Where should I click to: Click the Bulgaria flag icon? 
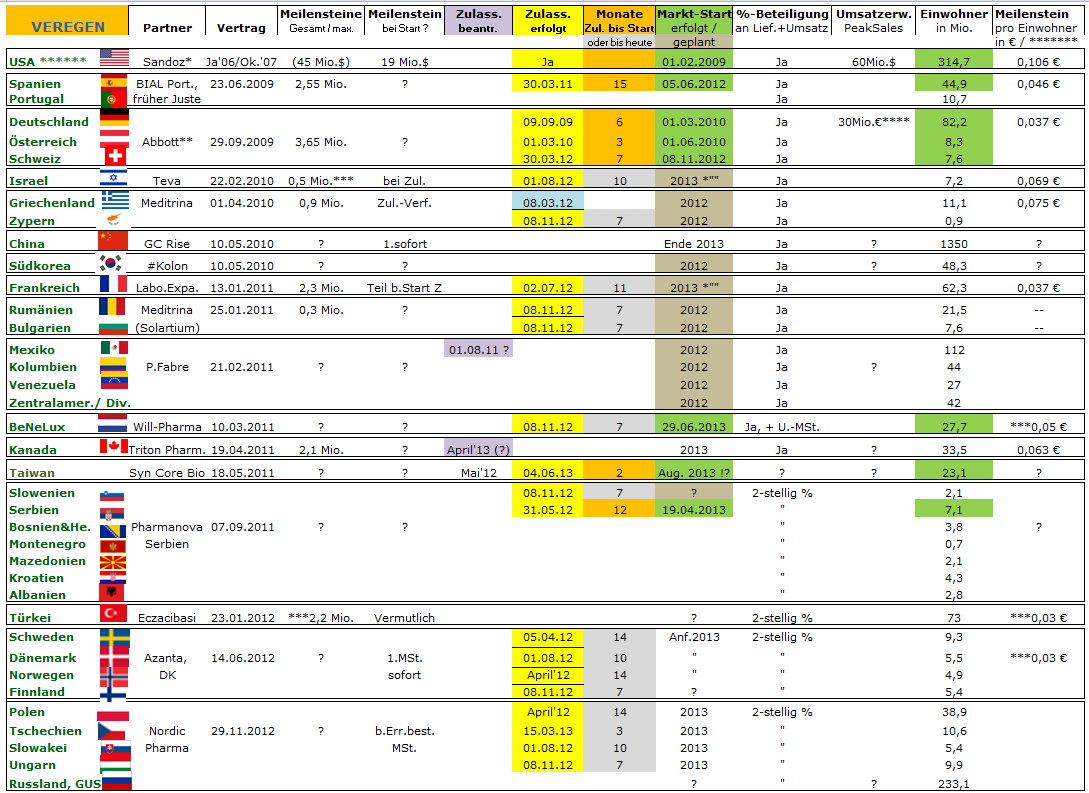tap(115, 326)
